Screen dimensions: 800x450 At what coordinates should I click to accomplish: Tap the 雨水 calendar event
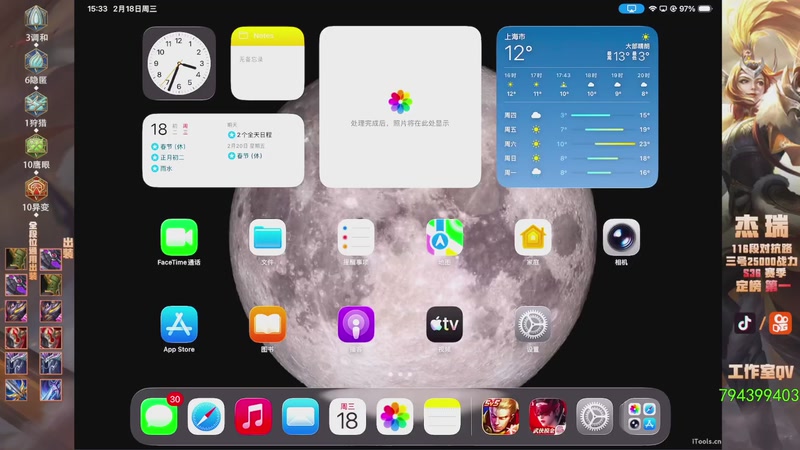pos(162,168)
